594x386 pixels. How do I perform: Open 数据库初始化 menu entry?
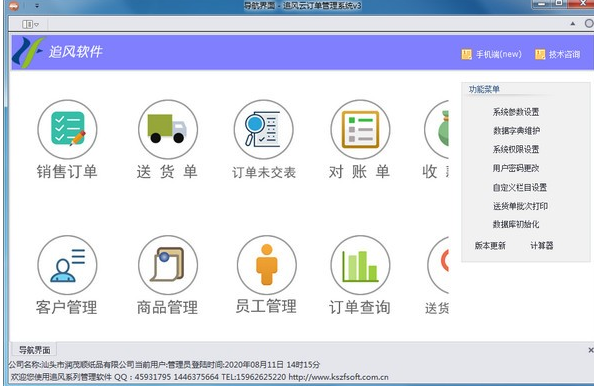pyautogui.click(x=516, y=224)
